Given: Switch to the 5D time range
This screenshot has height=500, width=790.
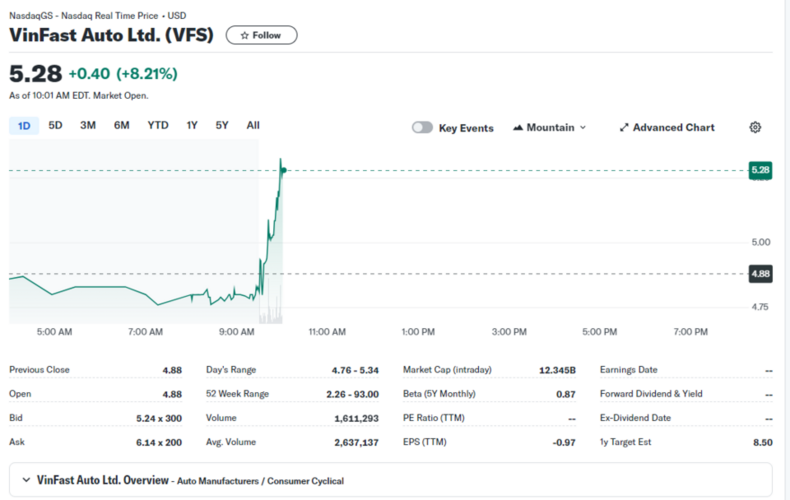Looking at the screenshot, I should 56,125.
